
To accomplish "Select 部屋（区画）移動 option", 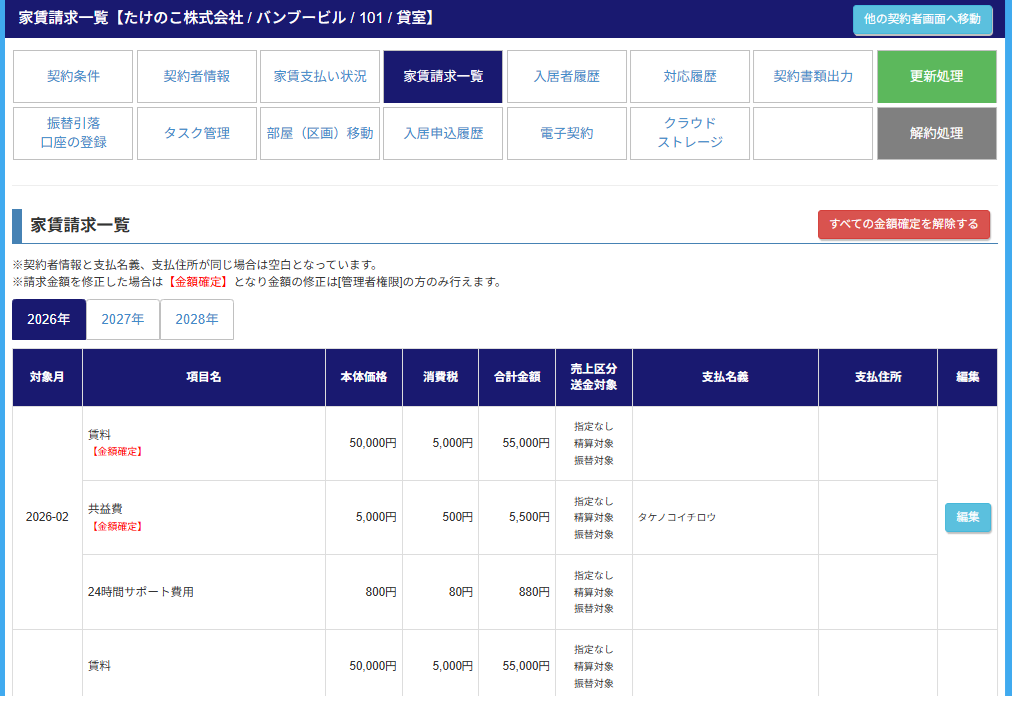I will 320,133.
